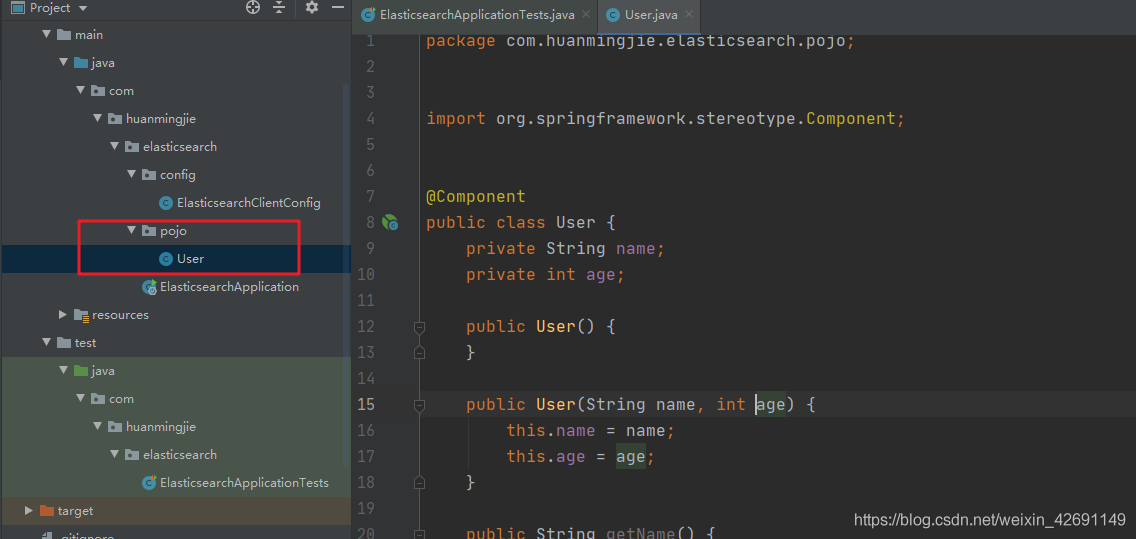This screenshot has height=539, width=1136.
Task: Click the locate/select opened file icon
Action: (253, 8)
